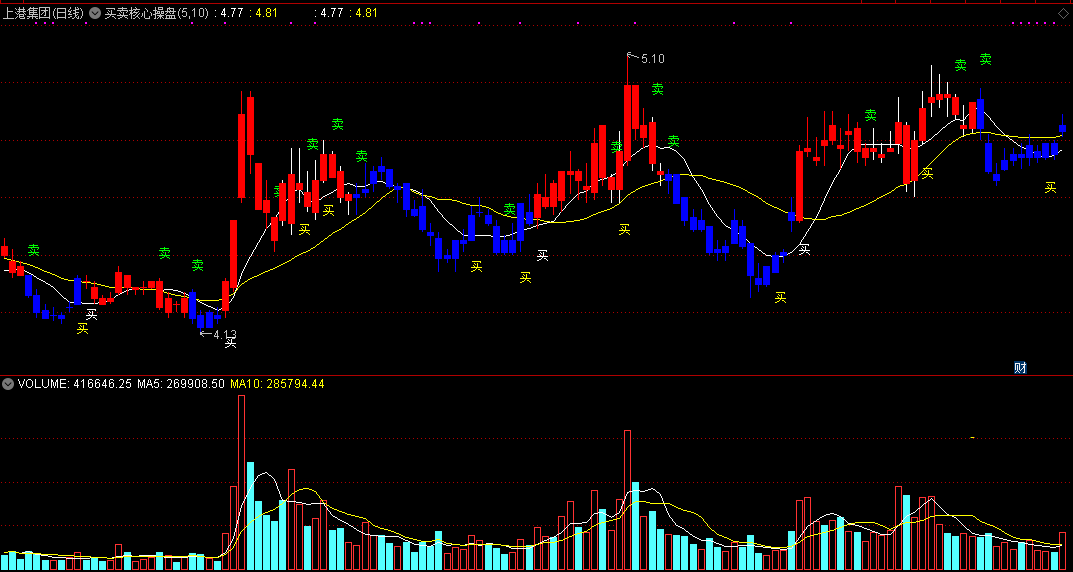Open the dropdown arrow beside VOLUME

[8, 384]
